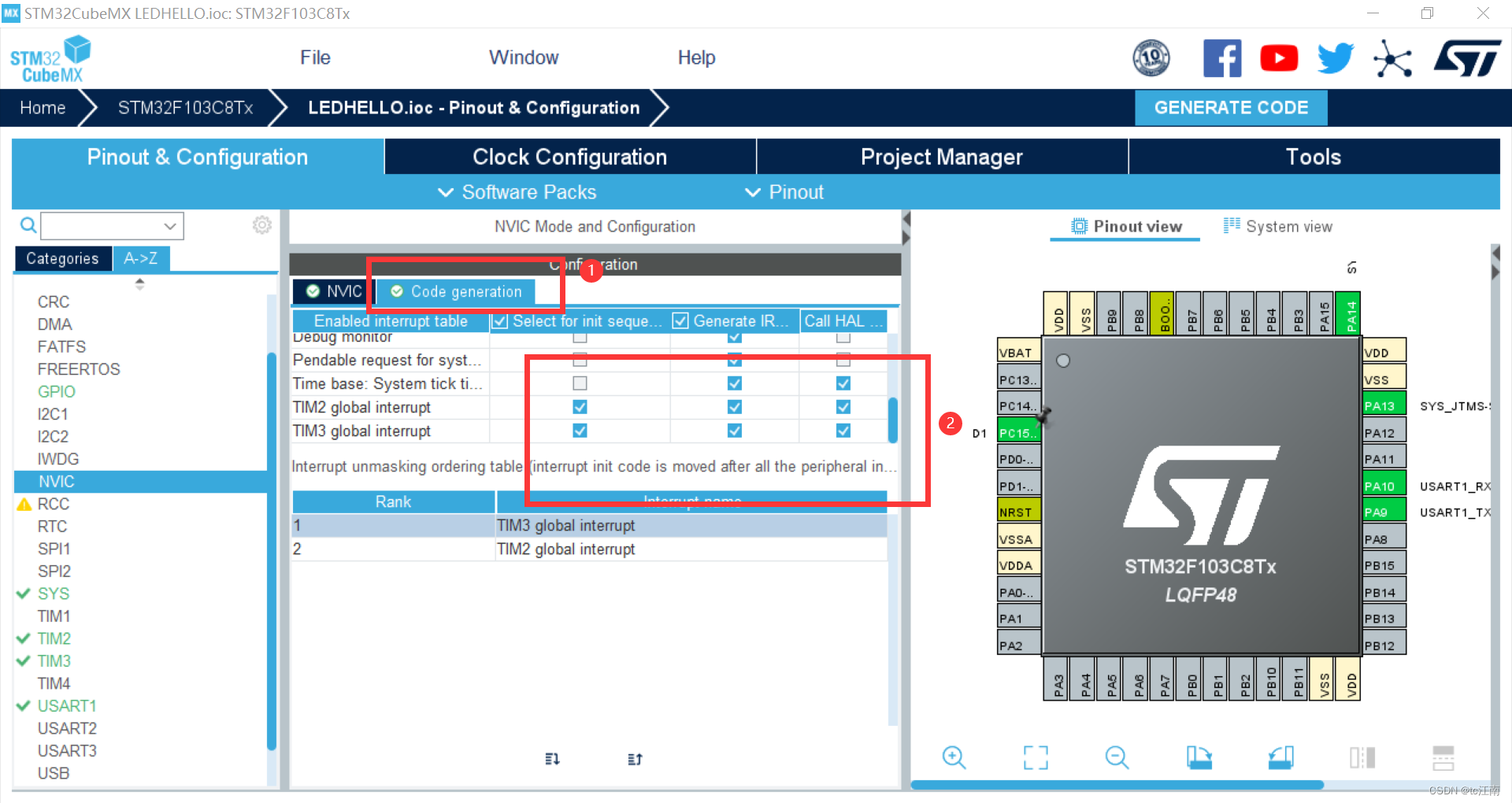This screenshot has width=1512, height=803.
Task: Switch to System view
Action: (1277, 227)
